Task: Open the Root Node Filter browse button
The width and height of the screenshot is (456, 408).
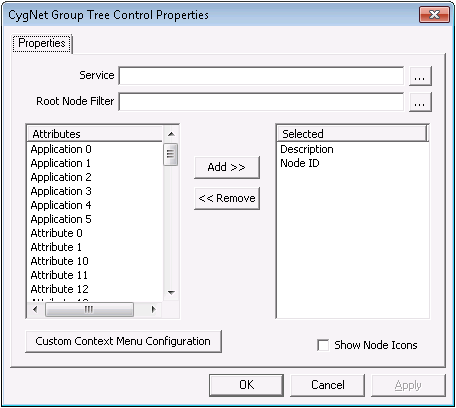Action: click(x=420, y=102)
